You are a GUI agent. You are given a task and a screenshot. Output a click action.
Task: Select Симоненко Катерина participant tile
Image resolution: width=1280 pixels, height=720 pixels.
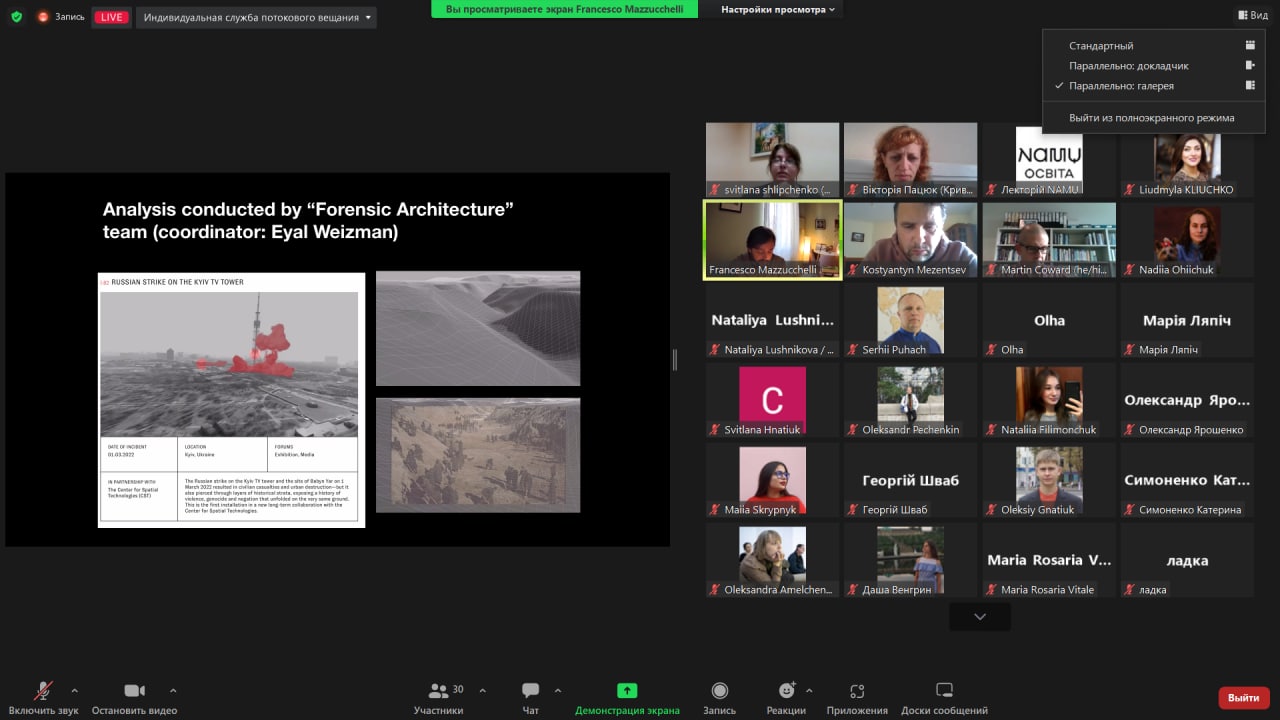click(1187, 480)
